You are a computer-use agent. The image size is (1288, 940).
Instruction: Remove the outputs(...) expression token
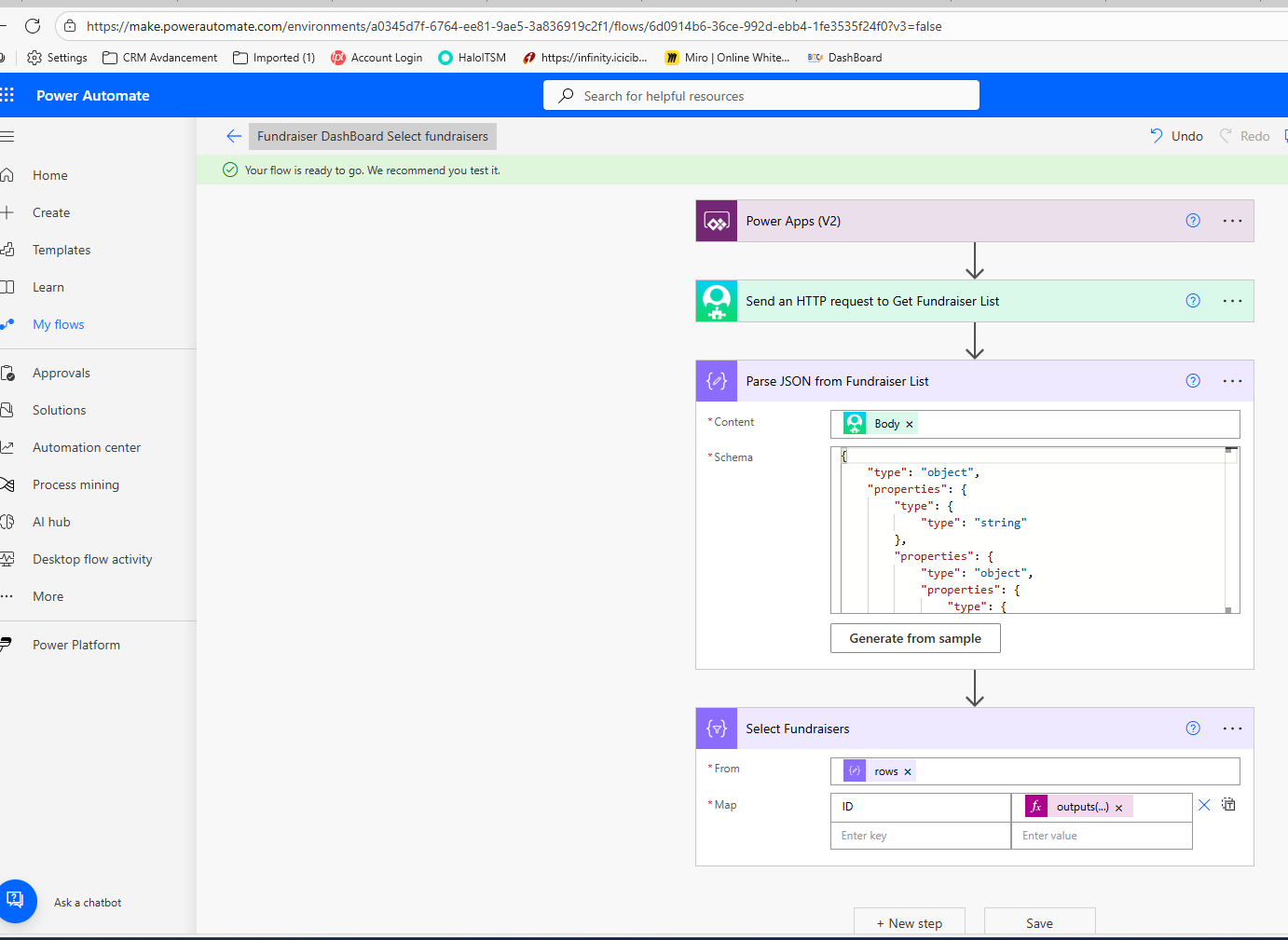pos(1118,808)
